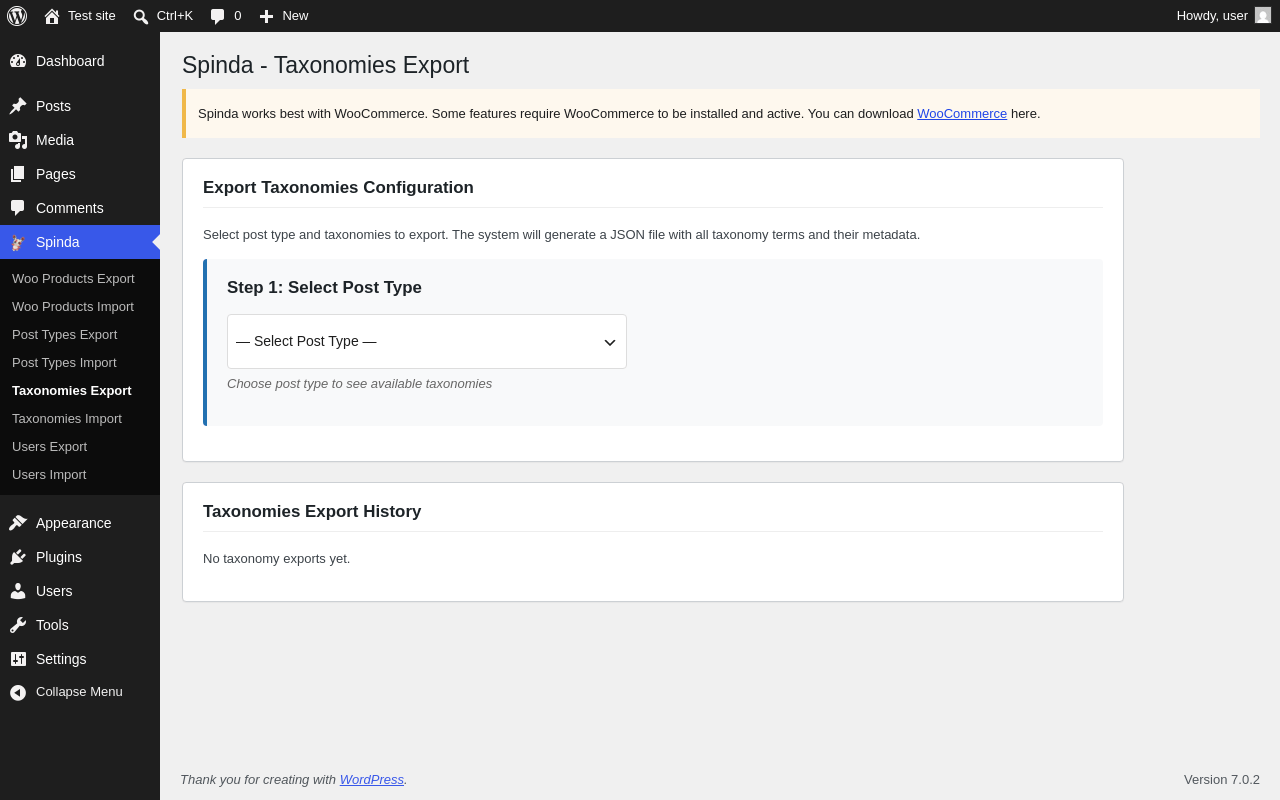Click 'Step 1: Select Post Type' heading
Screen dimensions: 1280x800
(324, 288)
